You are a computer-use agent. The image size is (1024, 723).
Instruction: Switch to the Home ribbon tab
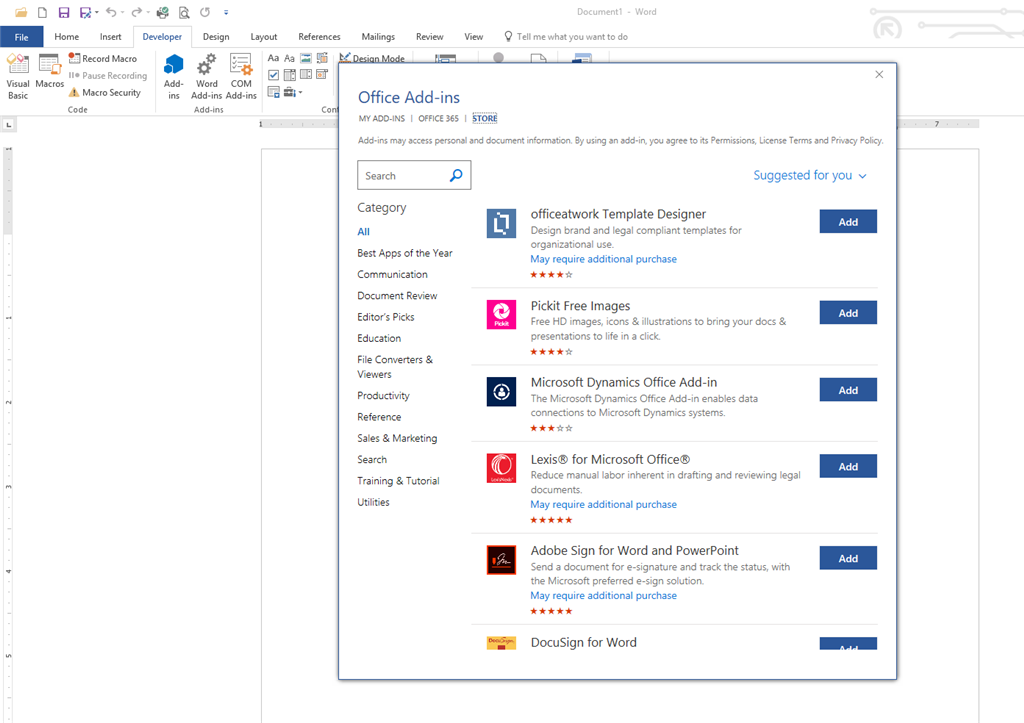67,37
